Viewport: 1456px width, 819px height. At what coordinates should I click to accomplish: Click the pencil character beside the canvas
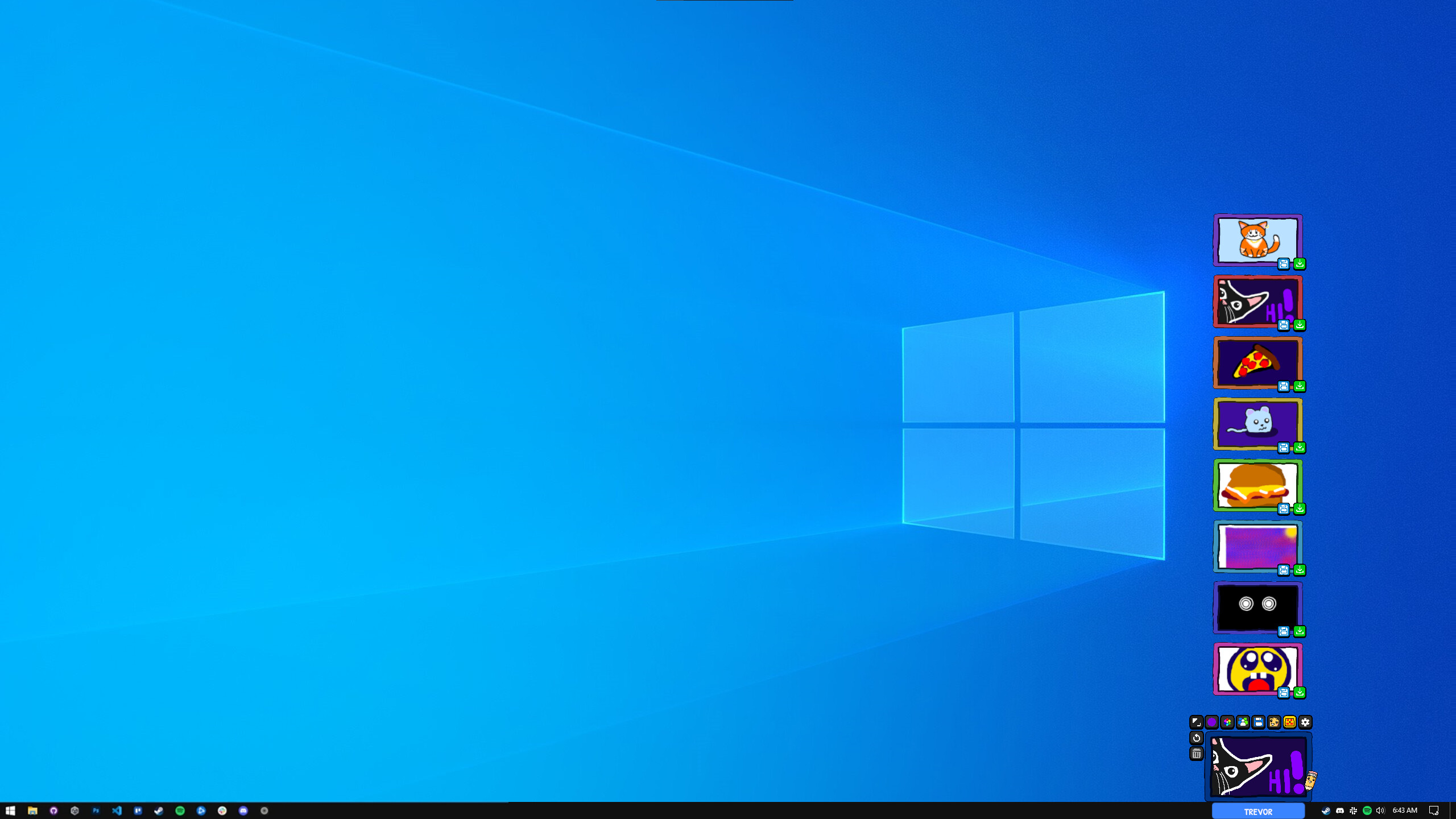pyautogui.click(x=1310, y=780)
